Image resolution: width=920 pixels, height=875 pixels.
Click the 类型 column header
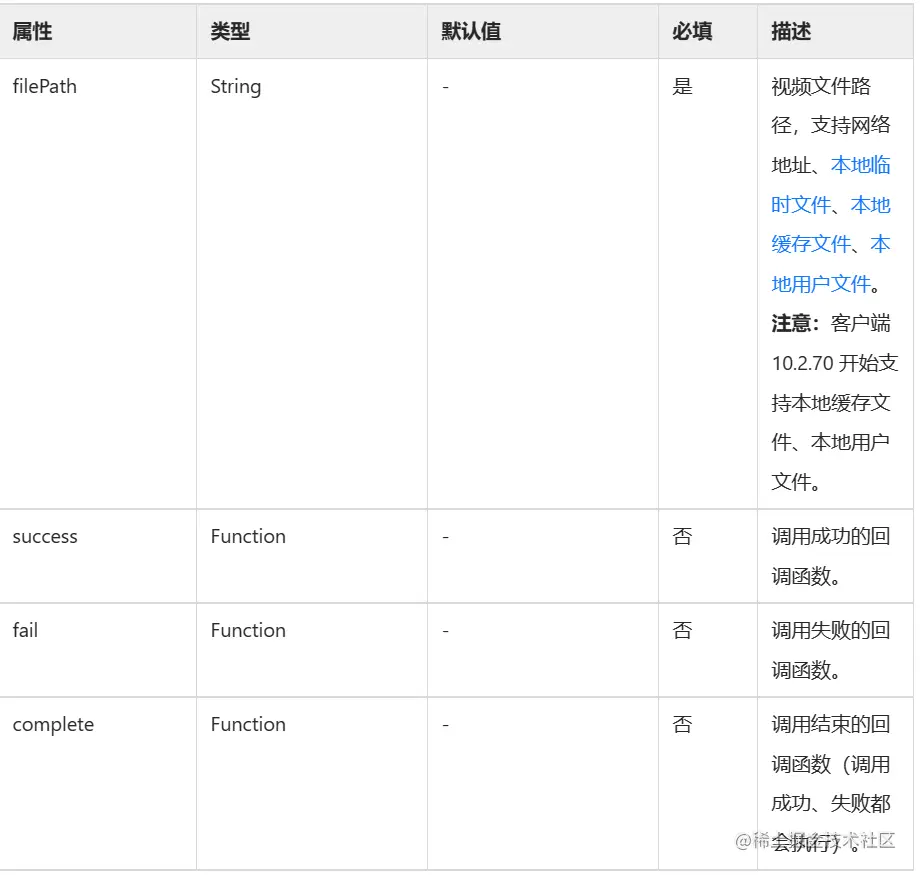coord(230,31)
